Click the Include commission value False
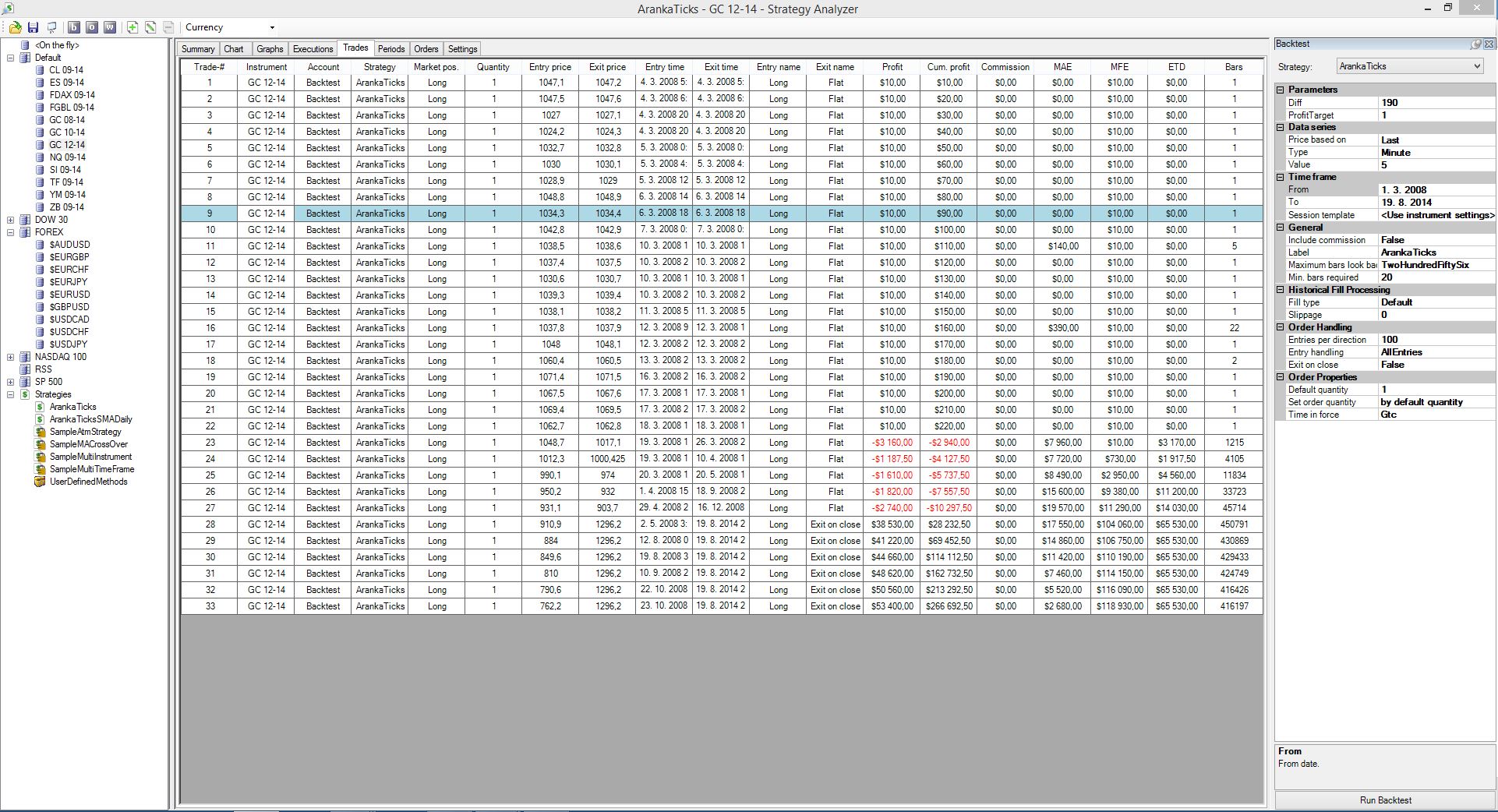Image resolution: width=1498 pixels, height=812 pixels. tap(1436, 240)
